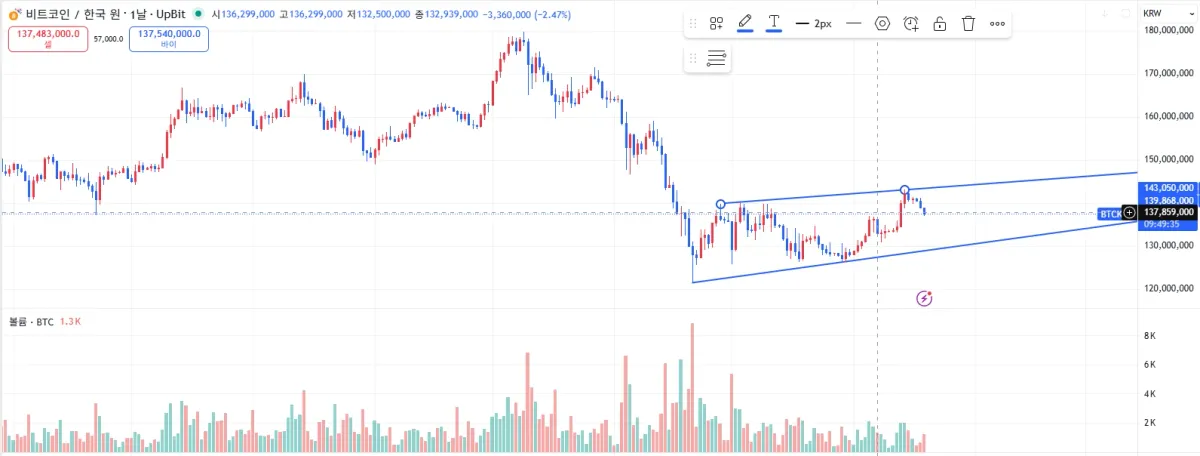Click the purple lightning bolt icon
Viewport: 1200px width, 456px height.
click(925, 298)
